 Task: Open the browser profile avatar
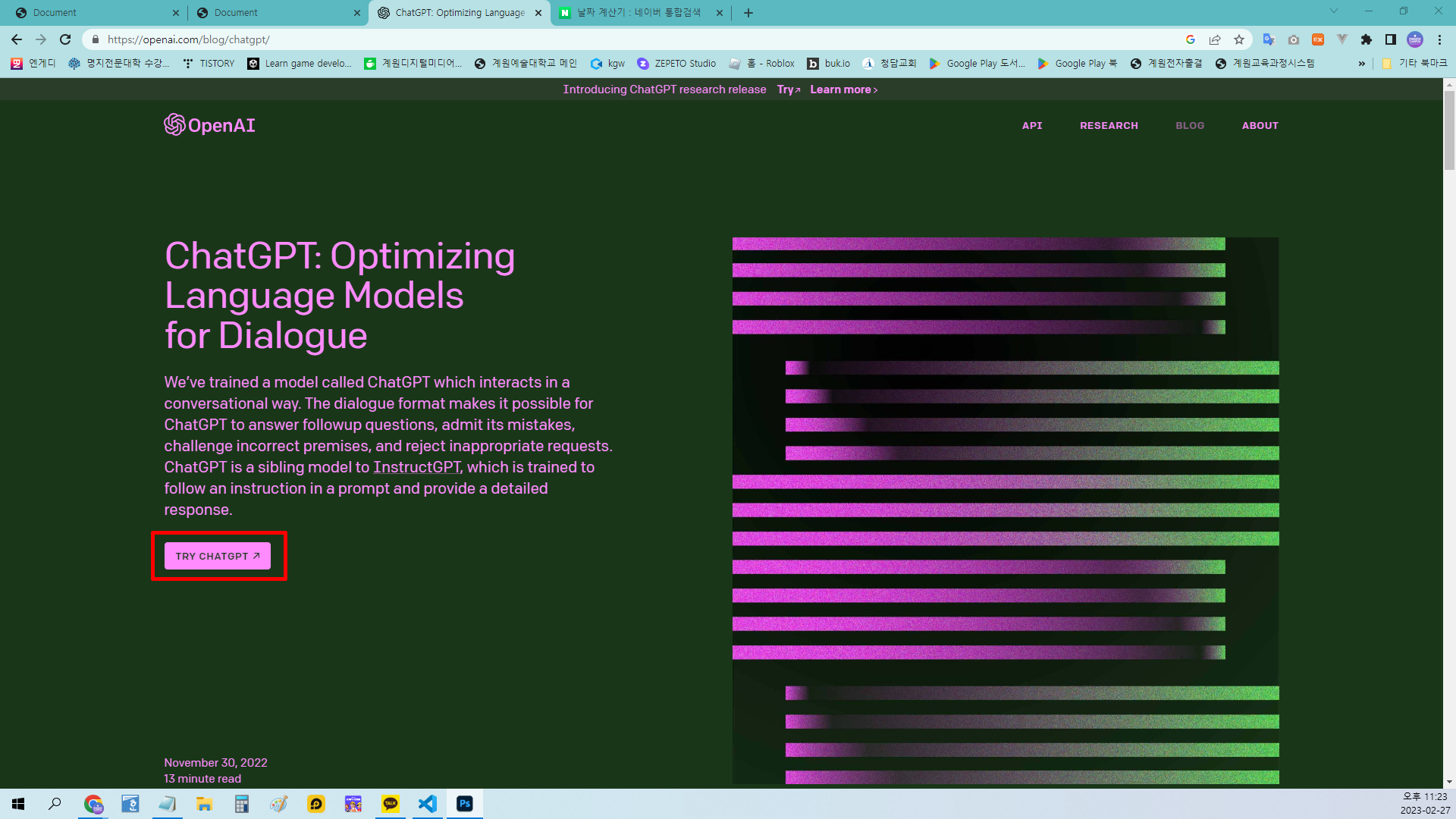pos(1415,39)
